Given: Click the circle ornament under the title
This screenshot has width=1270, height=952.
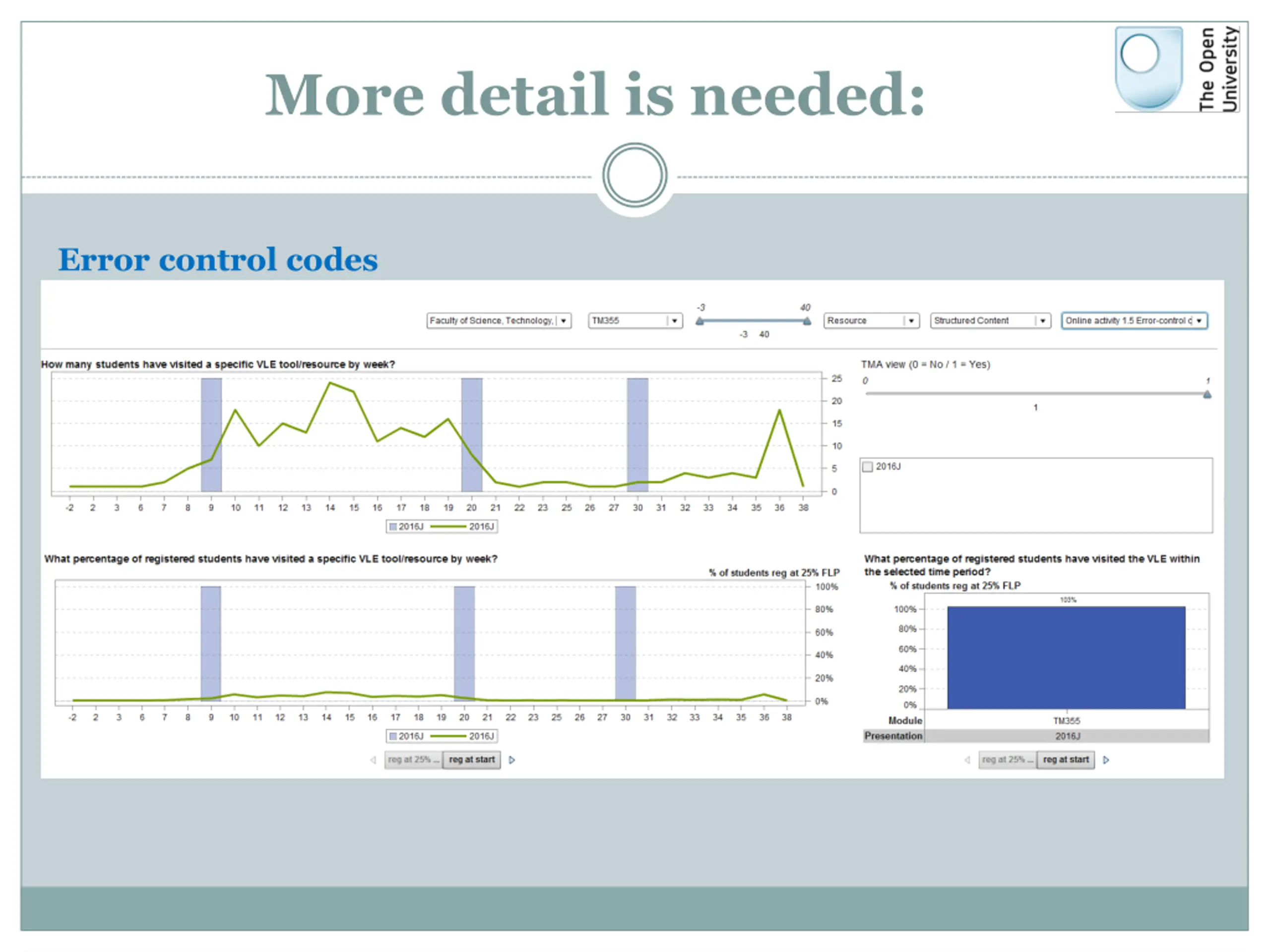Looking at the screenshot, I should pyautogui.click(x=635, y=175).
